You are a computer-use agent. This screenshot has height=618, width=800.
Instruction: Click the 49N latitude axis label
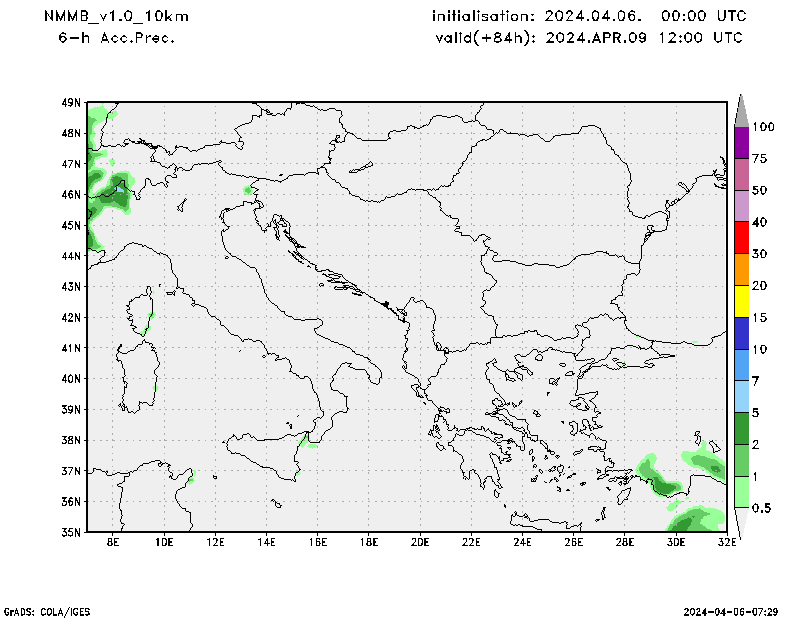point(70,102)
